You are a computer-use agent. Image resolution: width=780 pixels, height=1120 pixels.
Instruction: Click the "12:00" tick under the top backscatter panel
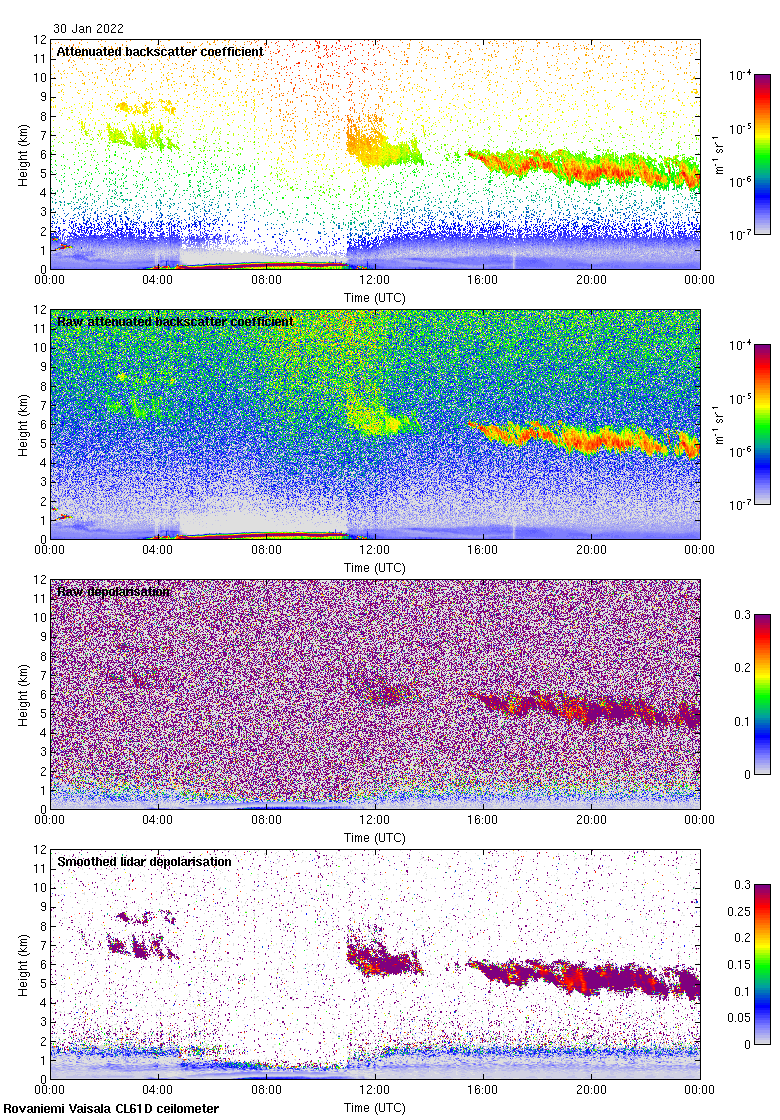click(374, 280)
